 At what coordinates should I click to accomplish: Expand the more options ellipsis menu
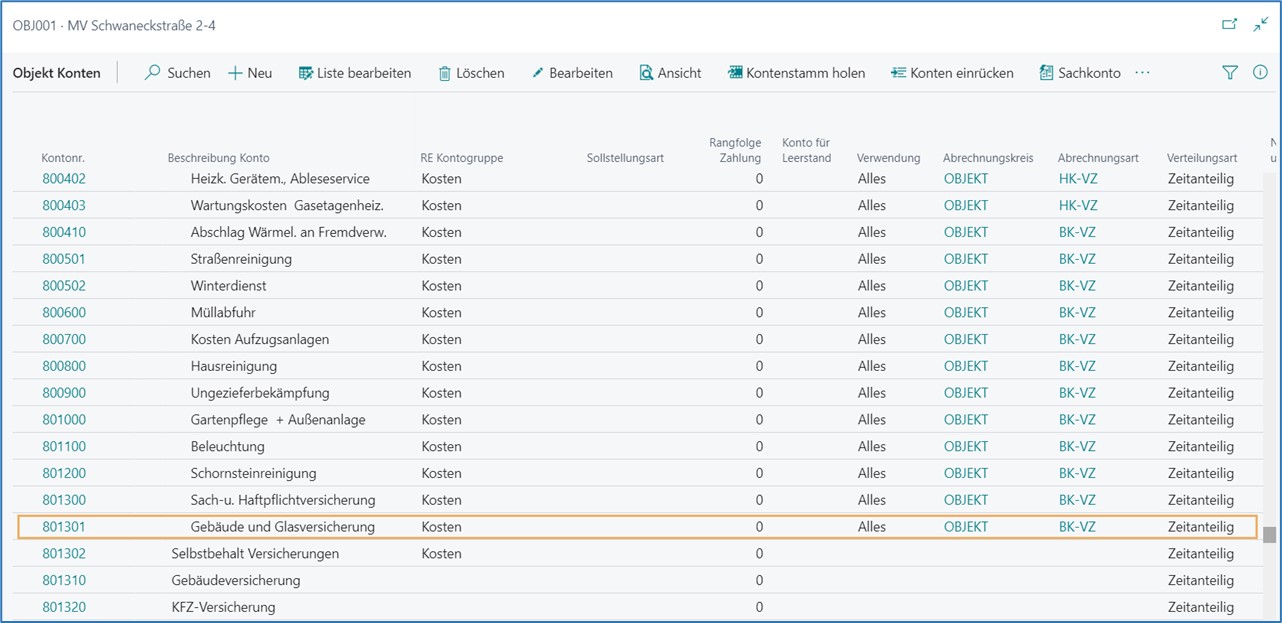(1143, 73)
